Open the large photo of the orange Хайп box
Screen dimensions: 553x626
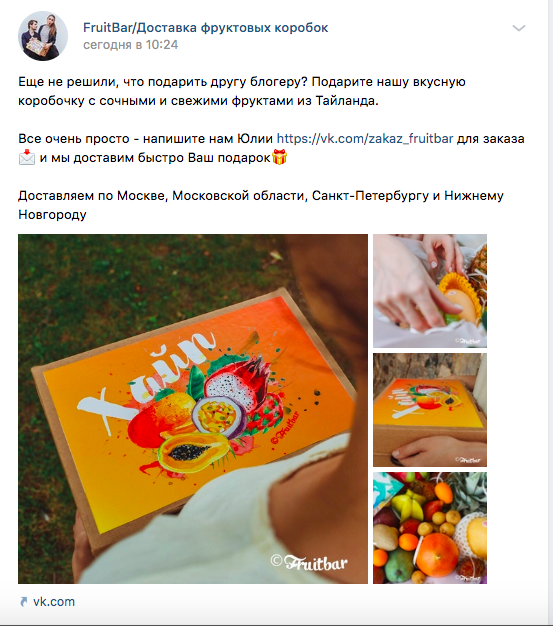pos(193,409)
